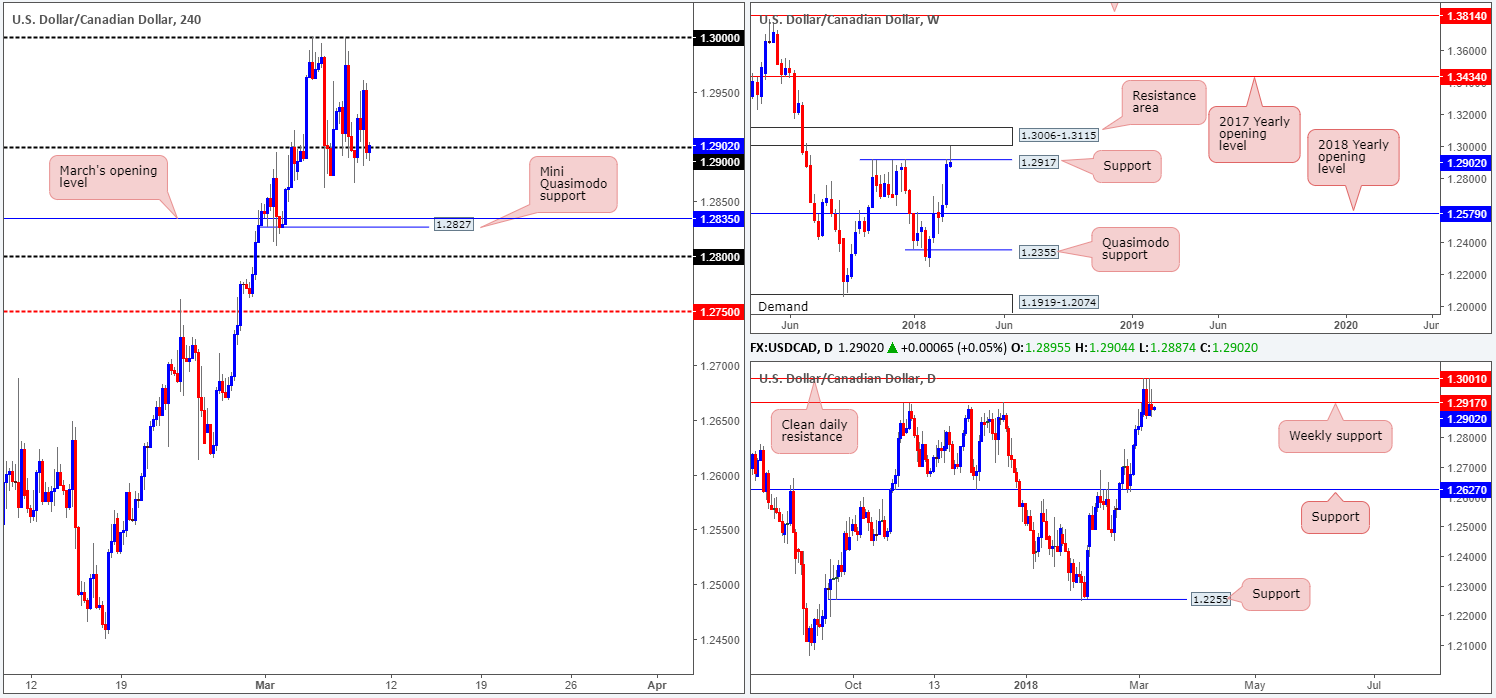Screen dimensions: 1496x698
Task: Click the blue 1.29020 price tag on daily chart
Action: 1465,419
